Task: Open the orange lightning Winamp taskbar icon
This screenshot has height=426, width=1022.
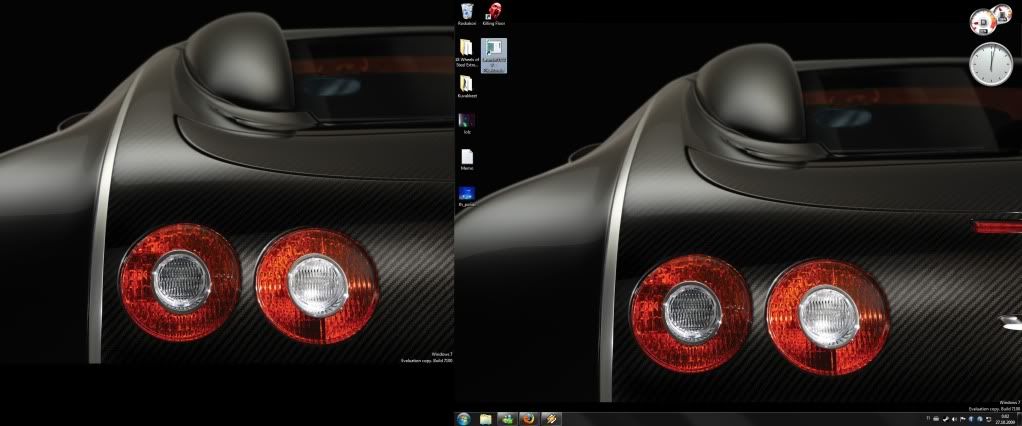Action: (x=550, y=418)
